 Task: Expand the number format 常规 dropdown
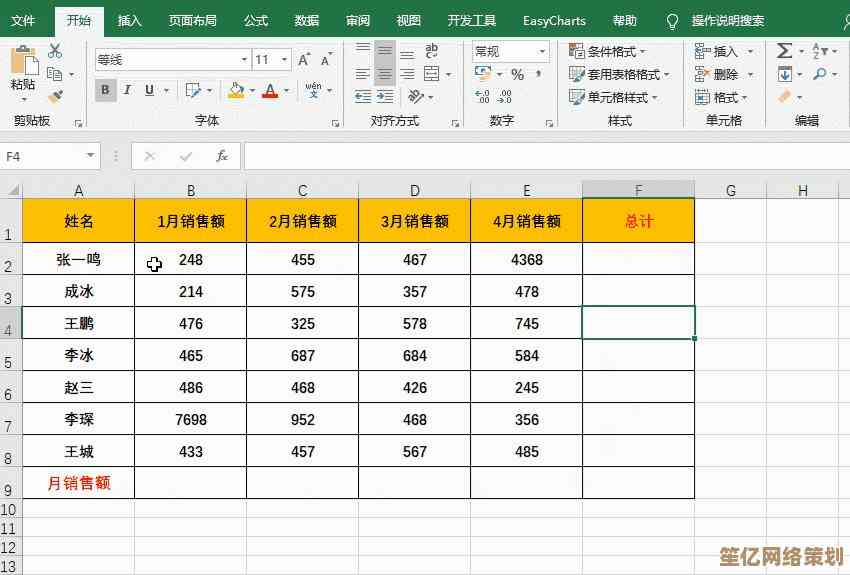542,51
